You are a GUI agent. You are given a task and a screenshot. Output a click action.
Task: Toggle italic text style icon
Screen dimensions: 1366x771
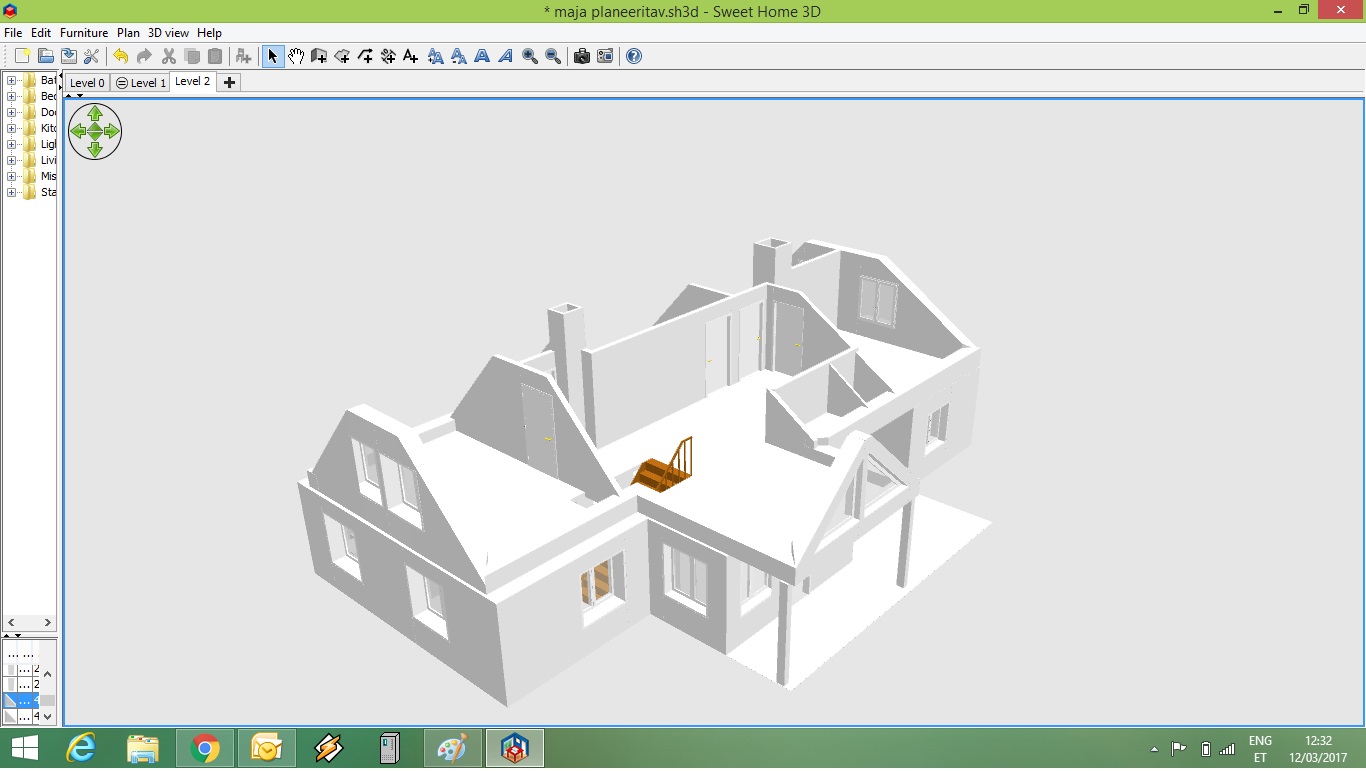506,57
